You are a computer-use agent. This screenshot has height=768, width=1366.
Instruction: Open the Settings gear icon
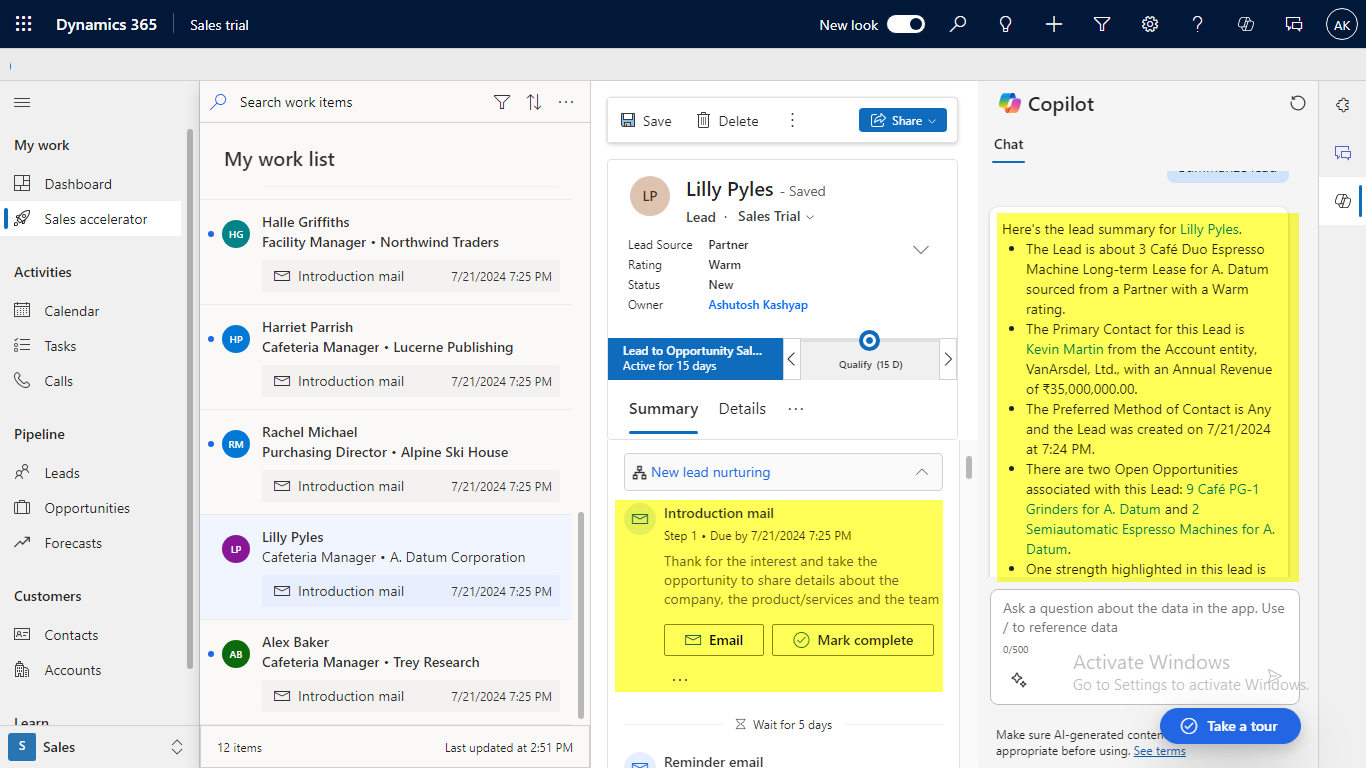pyautogui.click(x=1150, y=24)
